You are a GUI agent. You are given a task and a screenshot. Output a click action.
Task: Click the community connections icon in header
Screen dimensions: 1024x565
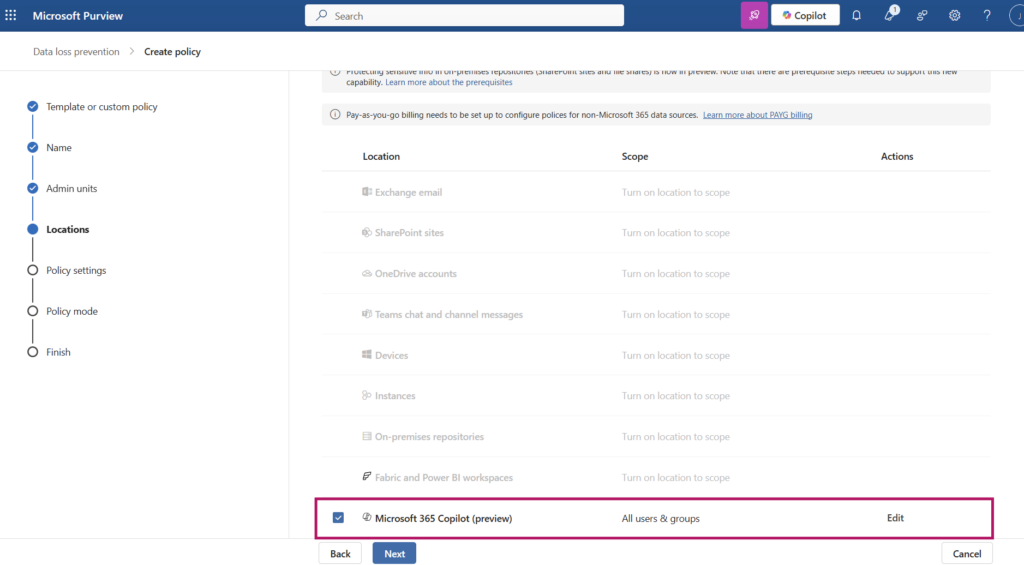tap(921, 15)
